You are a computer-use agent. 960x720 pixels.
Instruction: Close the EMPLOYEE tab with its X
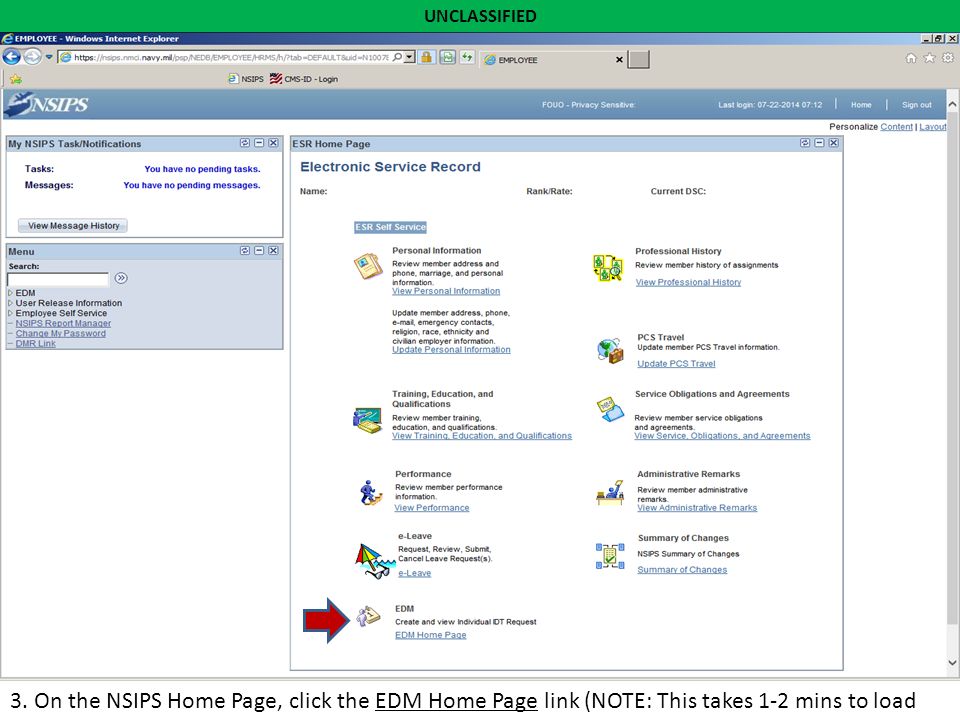619,59
